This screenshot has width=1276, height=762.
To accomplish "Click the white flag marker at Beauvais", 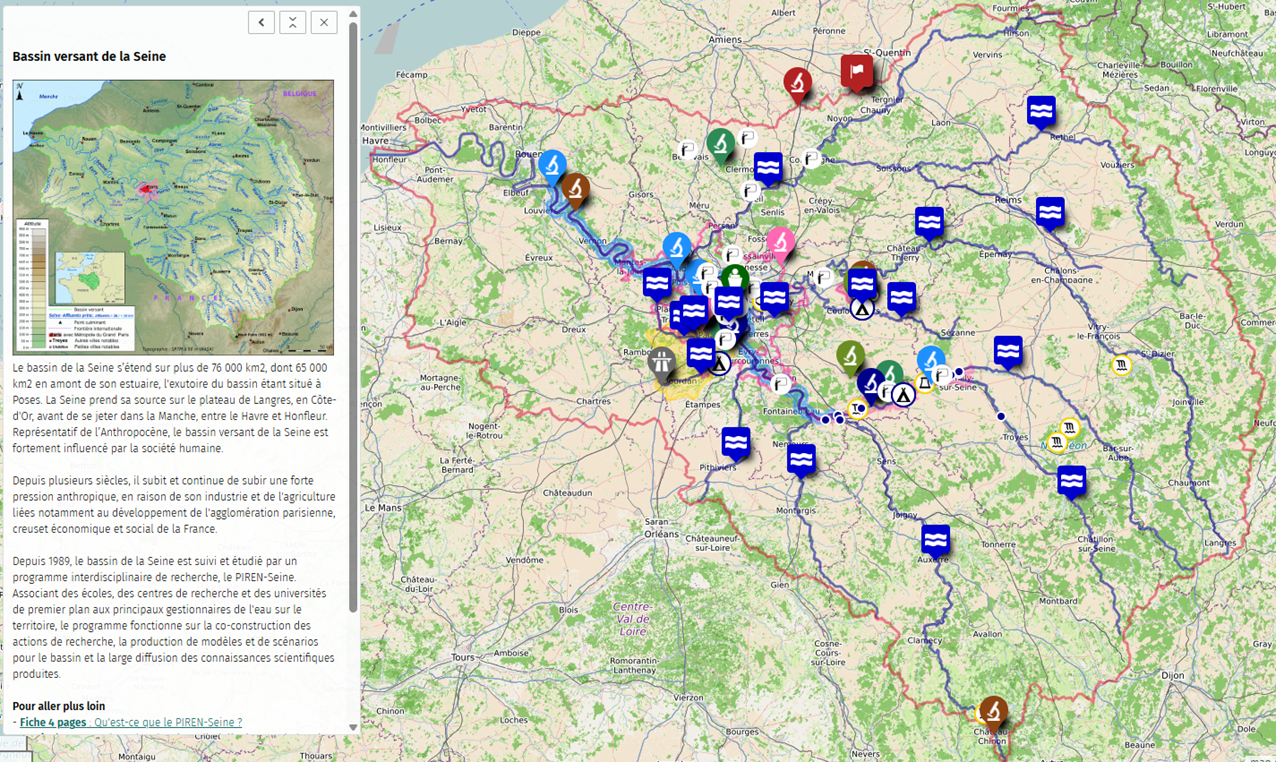I will (x=688, y=150).
